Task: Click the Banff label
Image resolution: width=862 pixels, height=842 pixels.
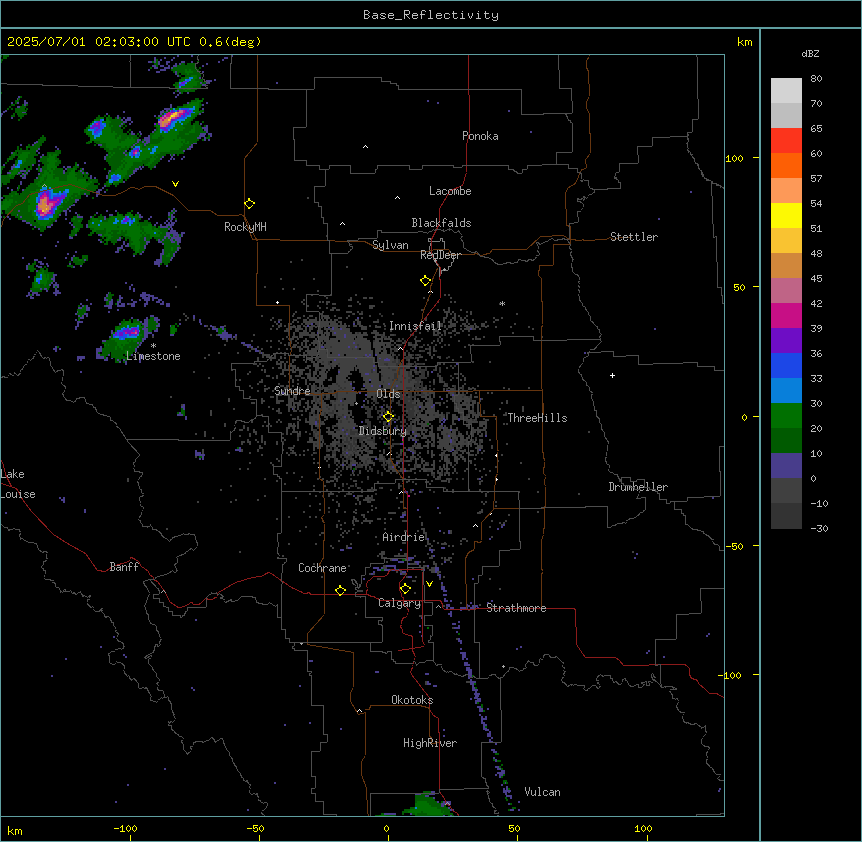Action: point(124,567)
